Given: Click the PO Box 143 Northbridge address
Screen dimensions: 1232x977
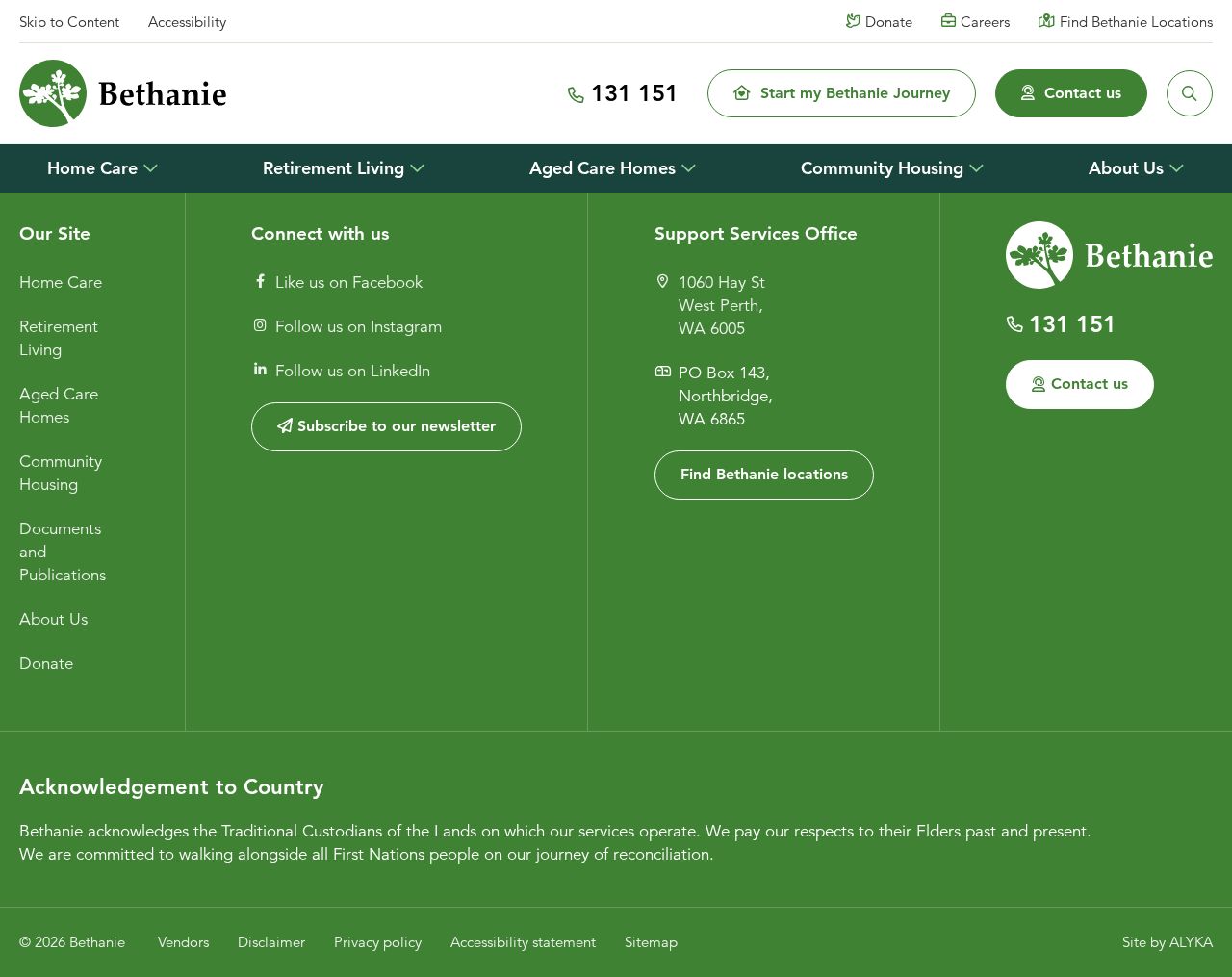Looking at the screenshot, I should click(726, 396).
